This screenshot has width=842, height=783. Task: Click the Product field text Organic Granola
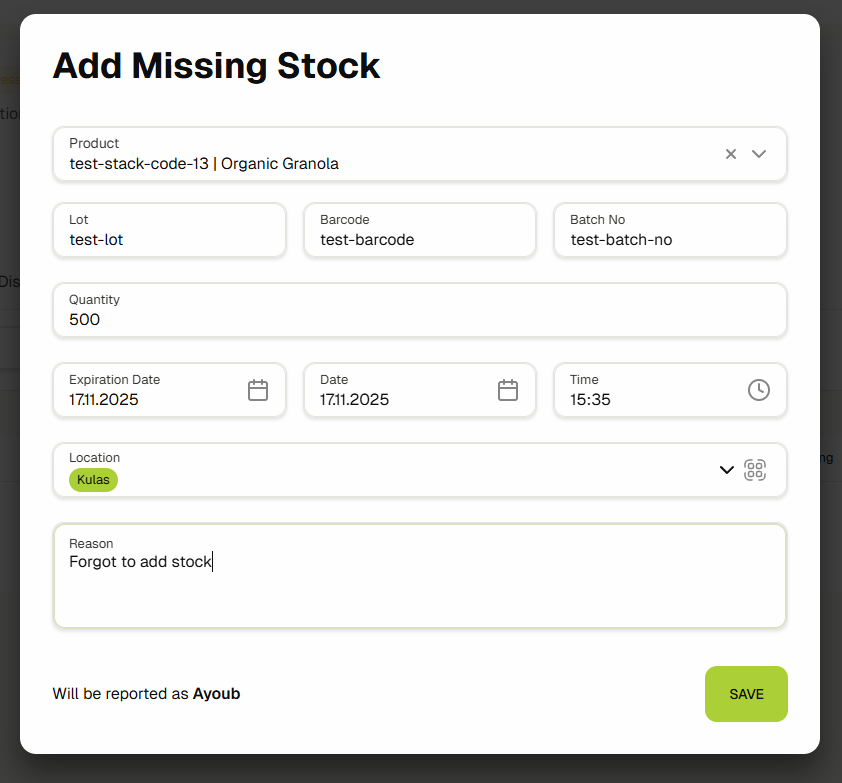point(280,164)
